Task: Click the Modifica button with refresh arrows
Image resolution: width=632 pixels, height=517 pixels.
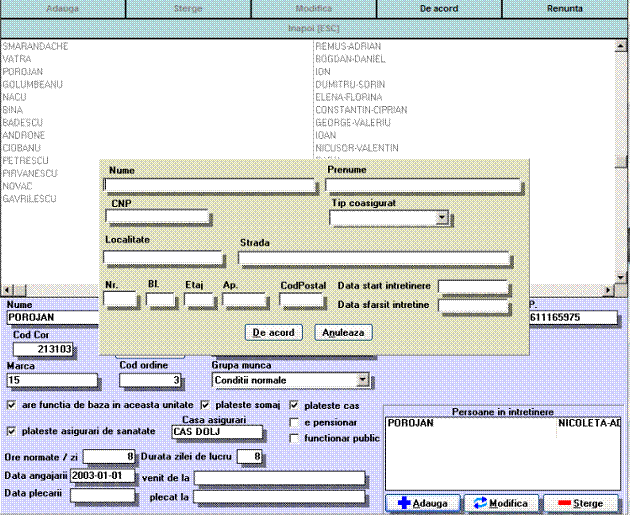Action: click(x=505, y=503)
